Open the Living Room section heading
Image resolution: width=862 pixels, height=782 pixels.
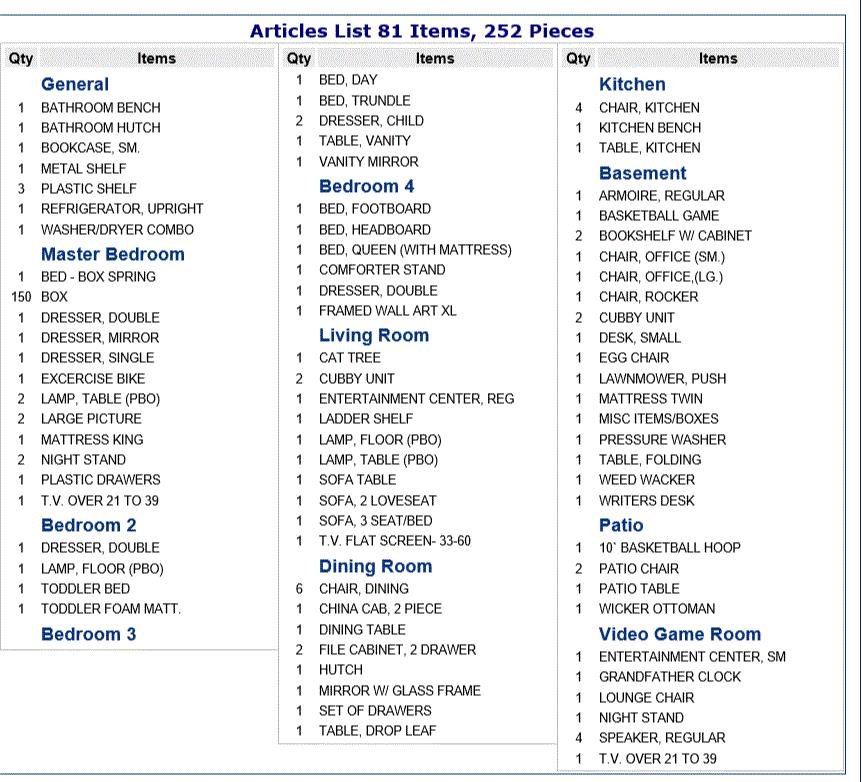(373, 336)
